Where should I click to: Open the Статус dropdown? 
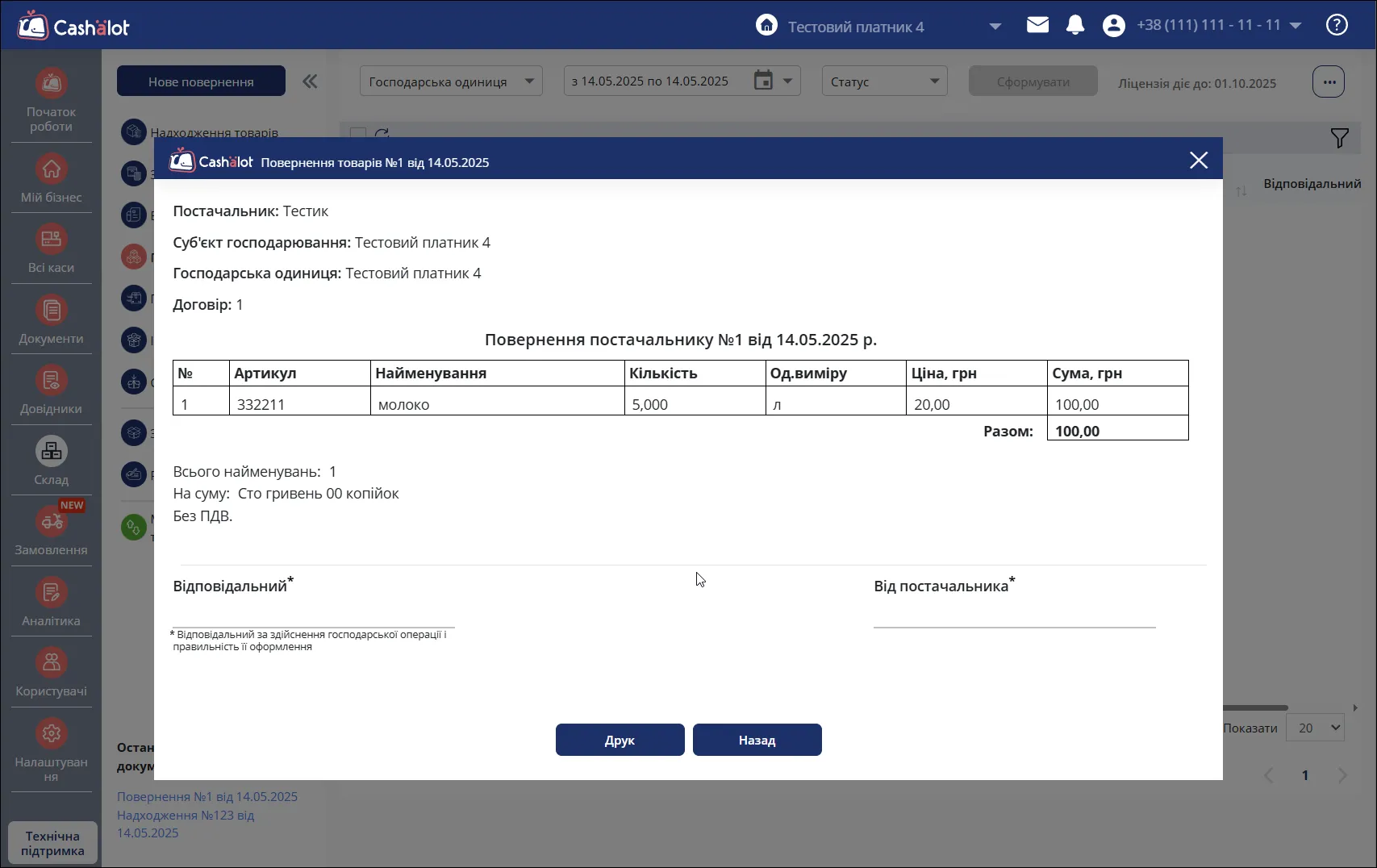coord(885,81)
